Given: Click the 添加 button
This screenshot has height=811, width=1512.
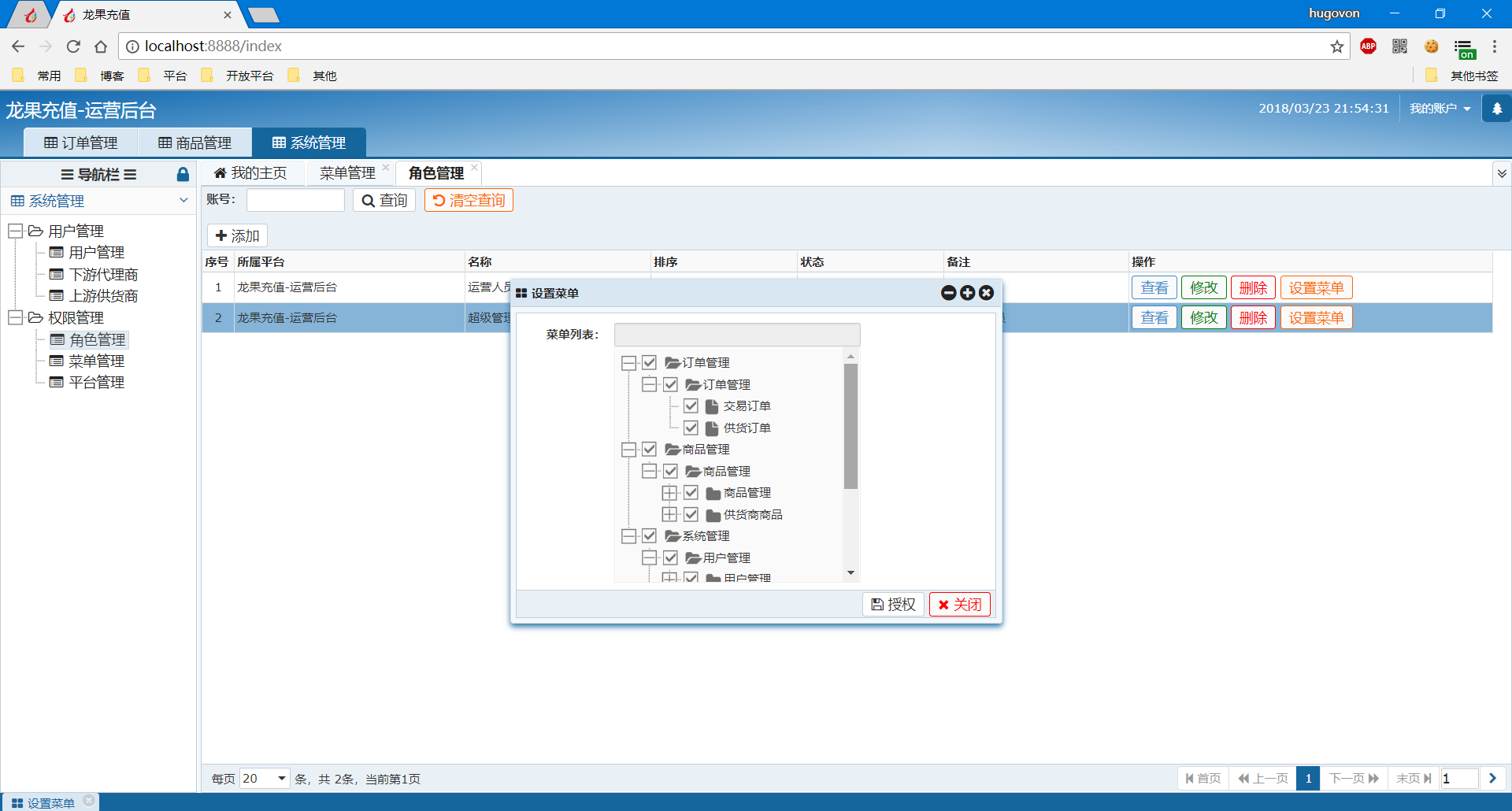Looking at the screenshot, I should [x=238, y=236].
